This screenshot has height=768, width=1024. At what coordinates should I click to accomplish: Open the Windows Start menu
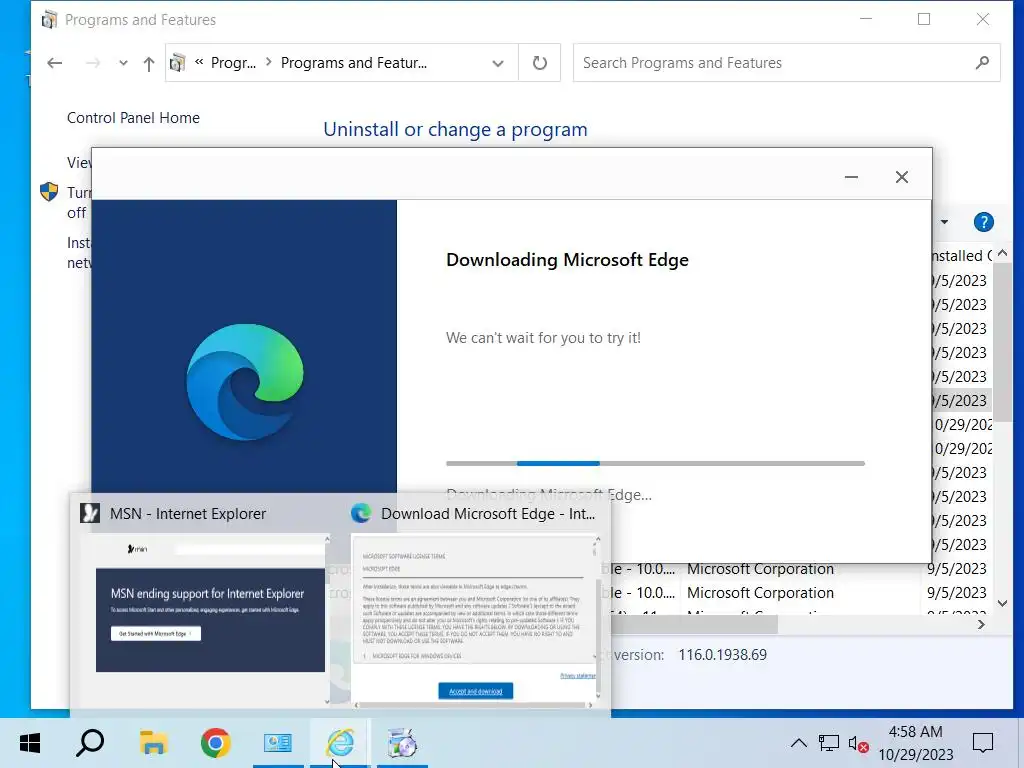pos(30,743)
